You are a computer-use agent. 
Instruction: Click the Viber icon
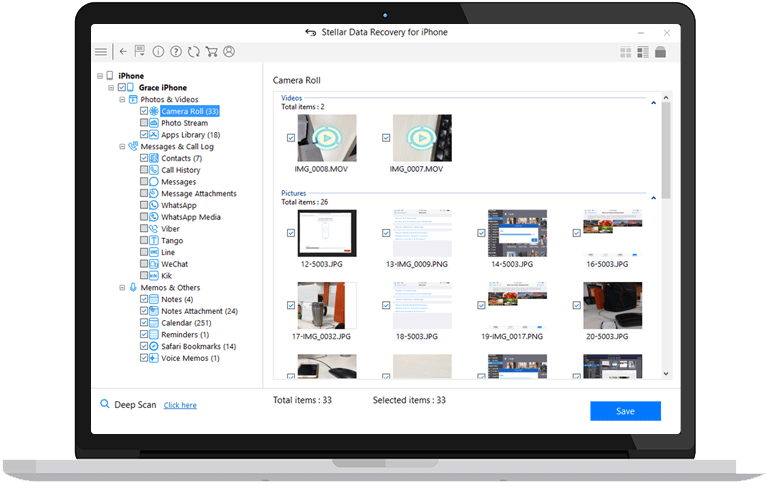(x=154, y=229)
